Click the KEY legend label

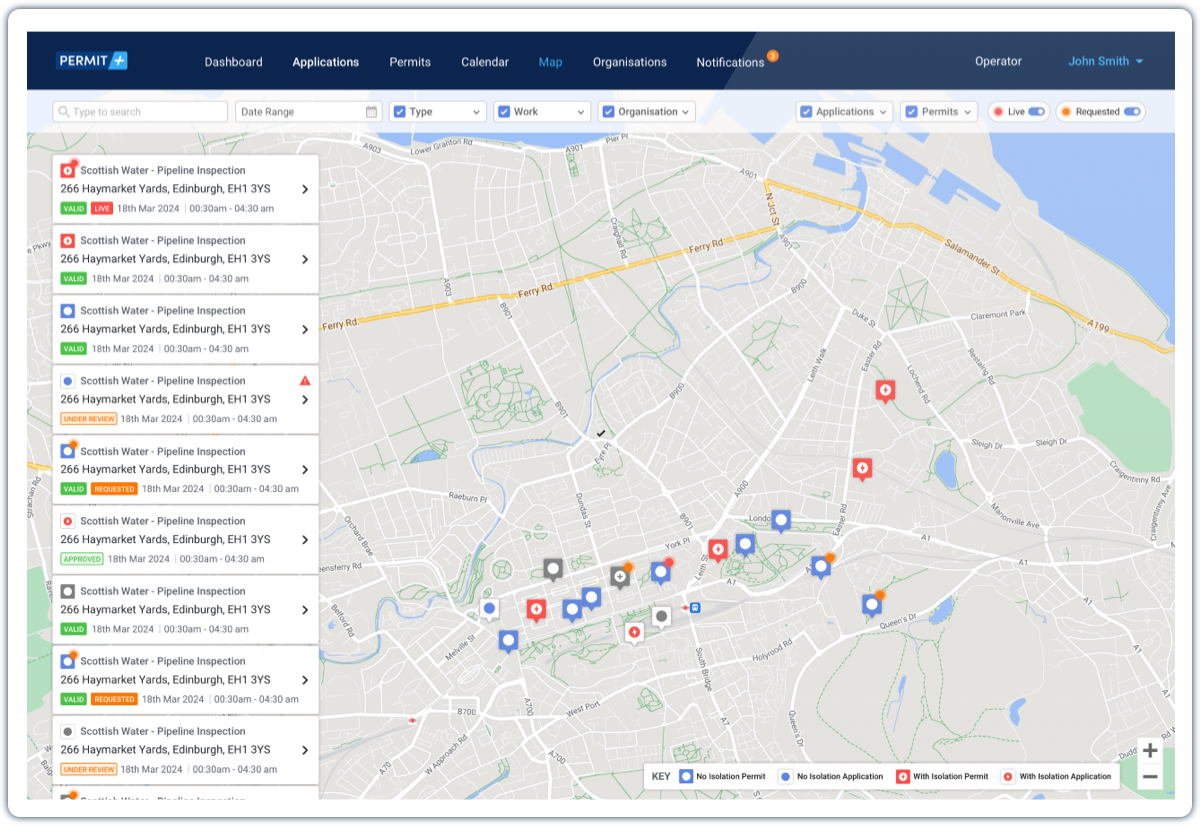tap(661, 776)
